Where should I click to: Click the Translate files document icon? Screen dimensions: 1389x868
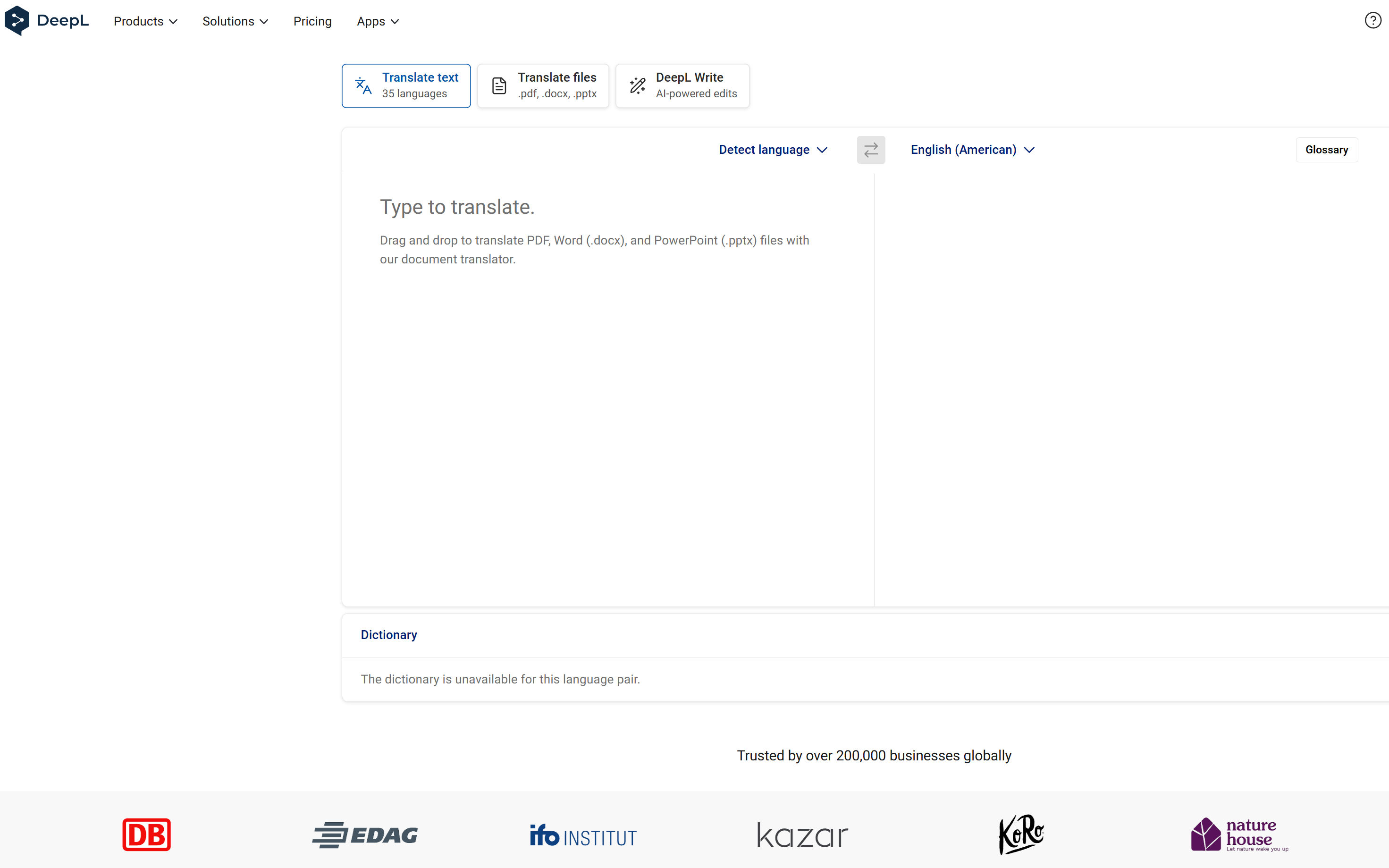(499, 86)
